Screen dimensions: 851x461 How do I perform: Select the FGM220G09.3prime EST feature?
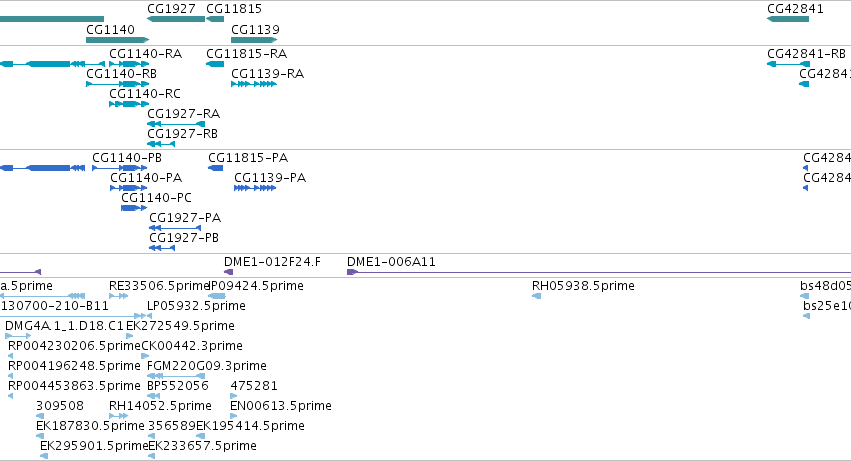pos(176,376)
